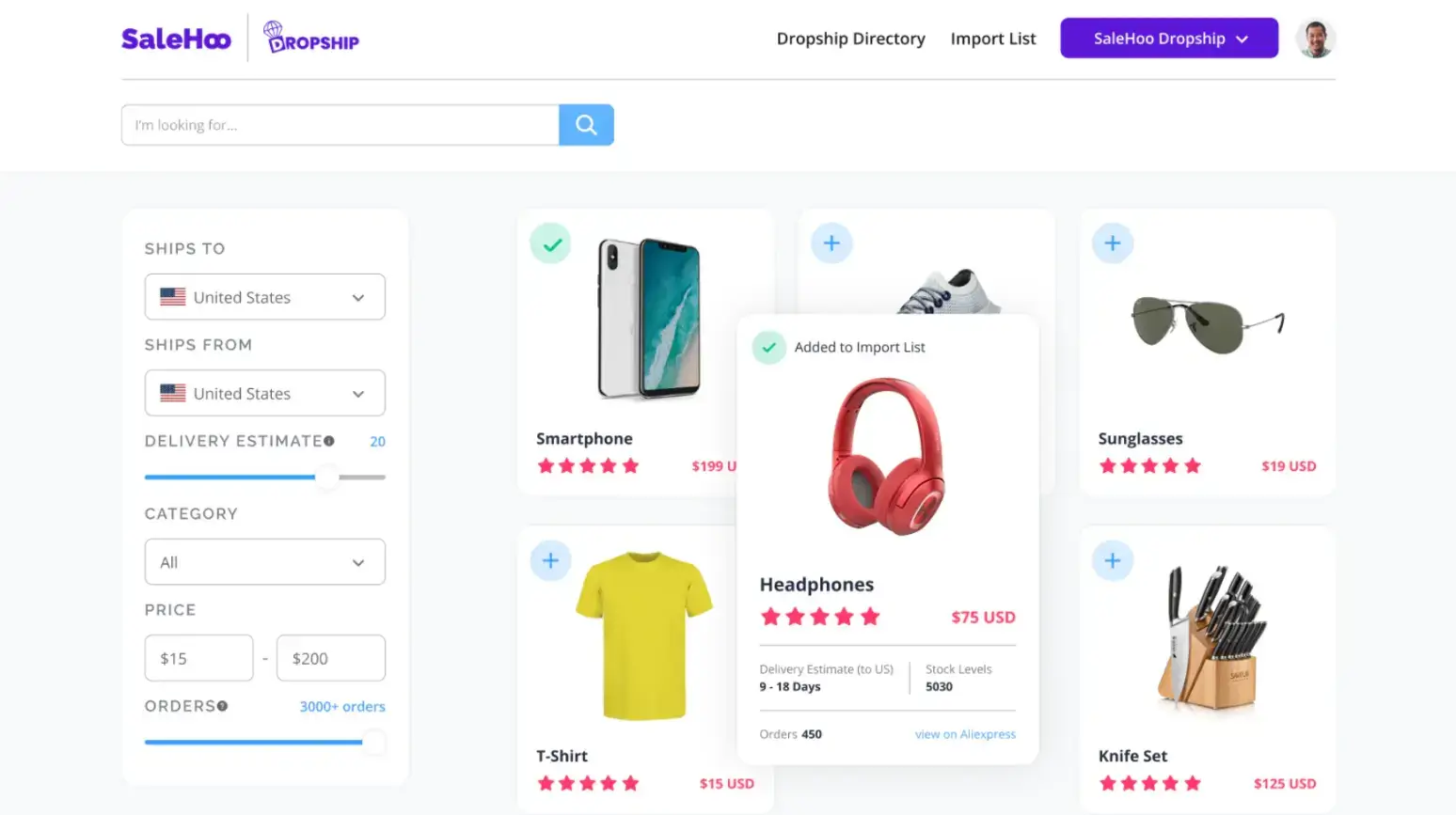This screenshot has height=815, width=1456.
Task: Open the Dropship Directory menu item
Action: point(851,39)
